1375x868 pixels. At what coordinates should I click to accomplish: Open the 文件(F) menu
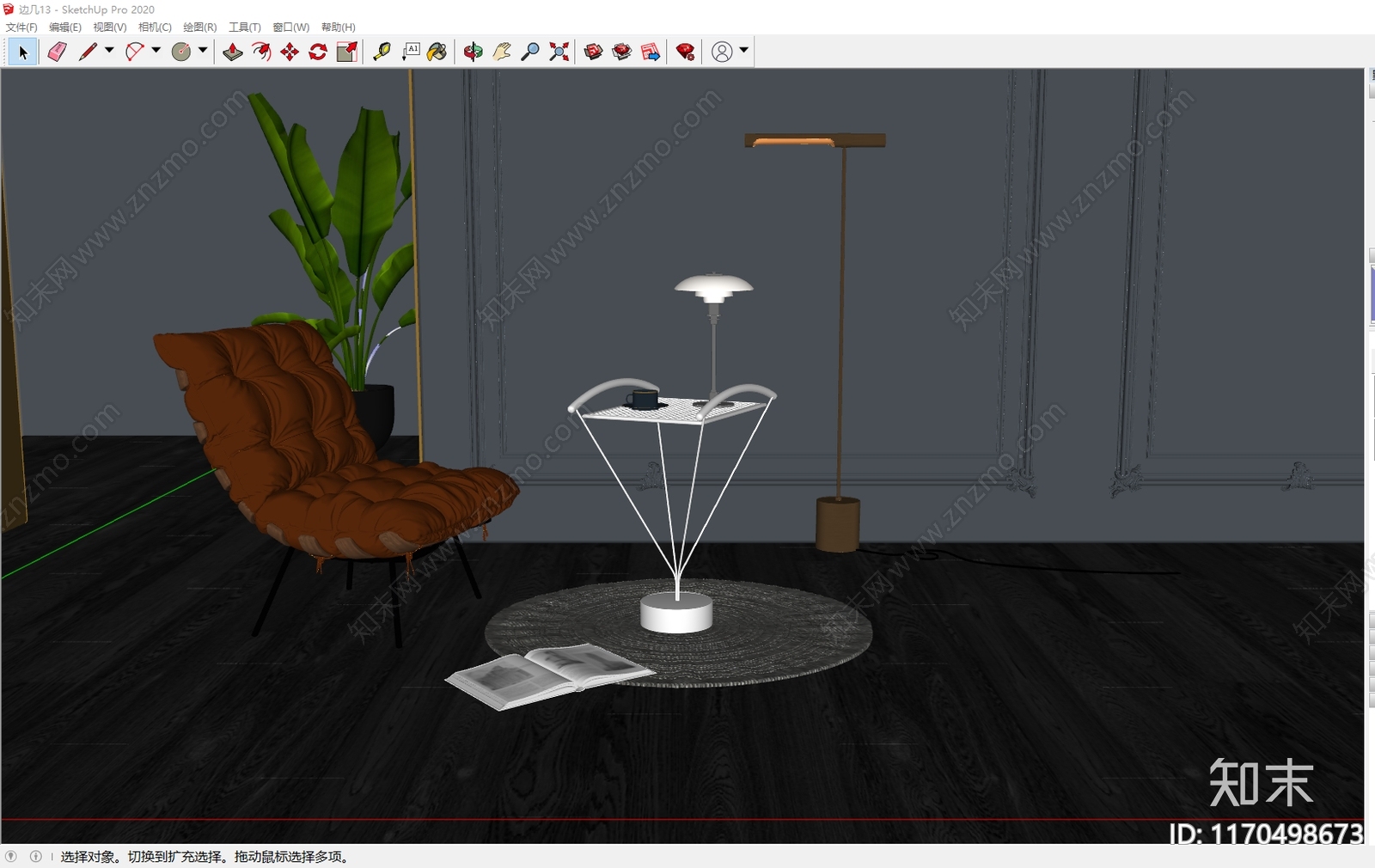pos(21,28)
